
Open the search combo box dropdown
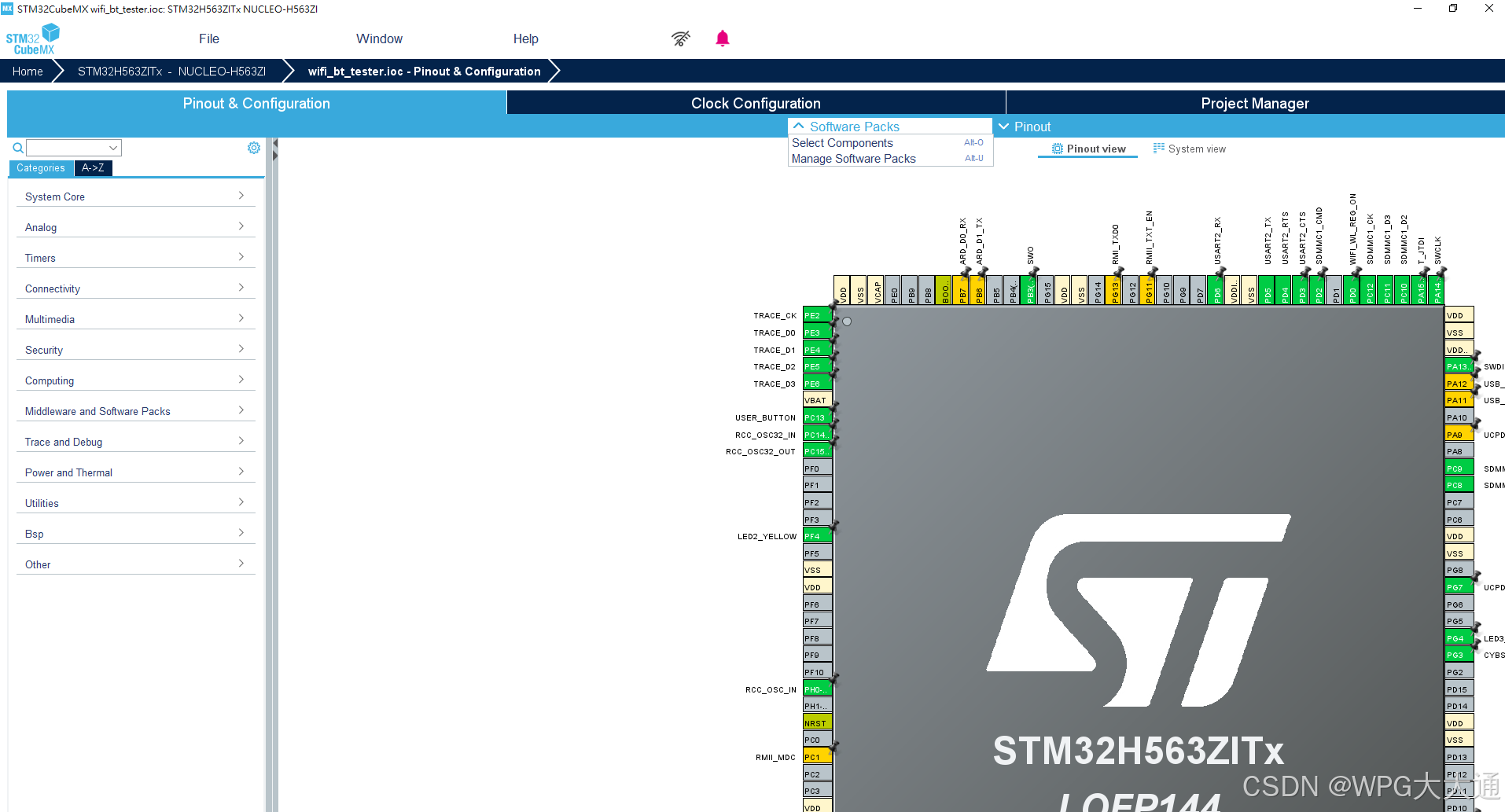pyautogui.click(x=113, y=148)
